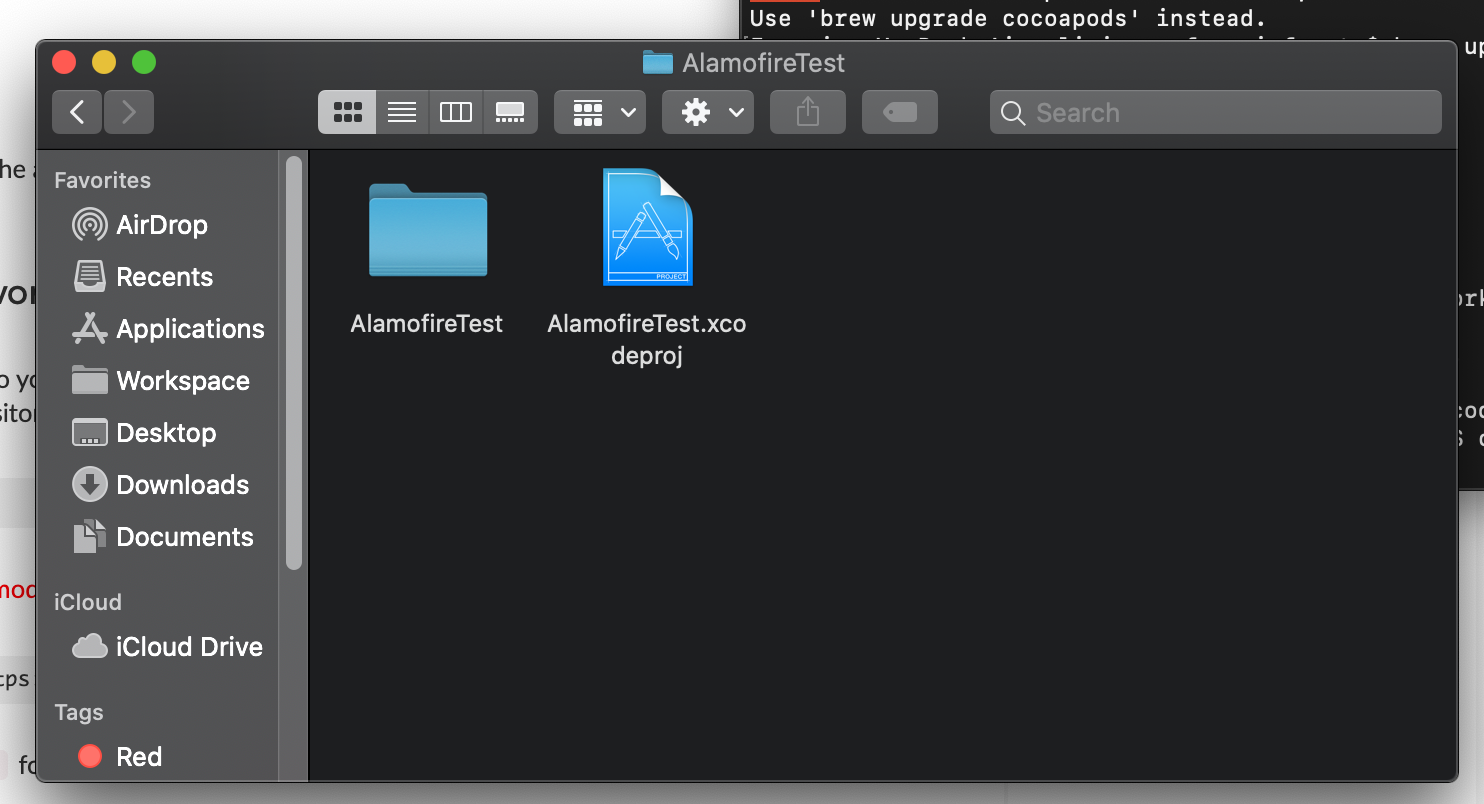Switch to icon view in Finder toolbar
Viewport: 1484px width, 804px height.
pos(347,112)
